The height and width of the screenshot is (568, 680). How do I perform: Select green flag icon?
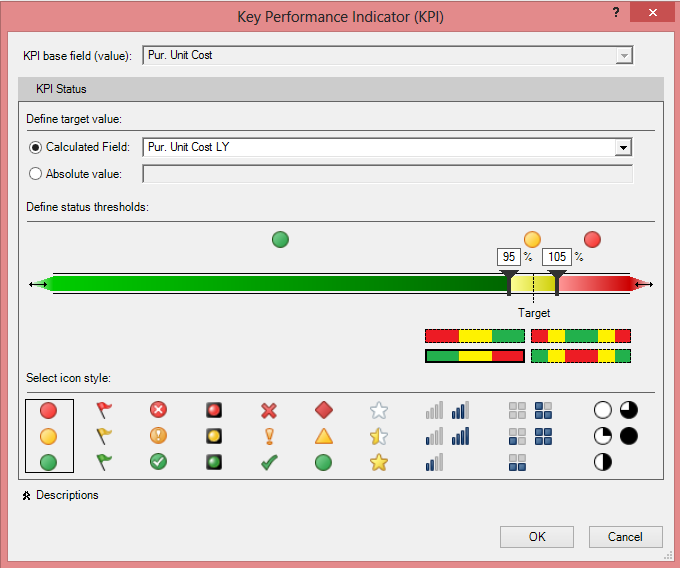(x=104, y=462)
